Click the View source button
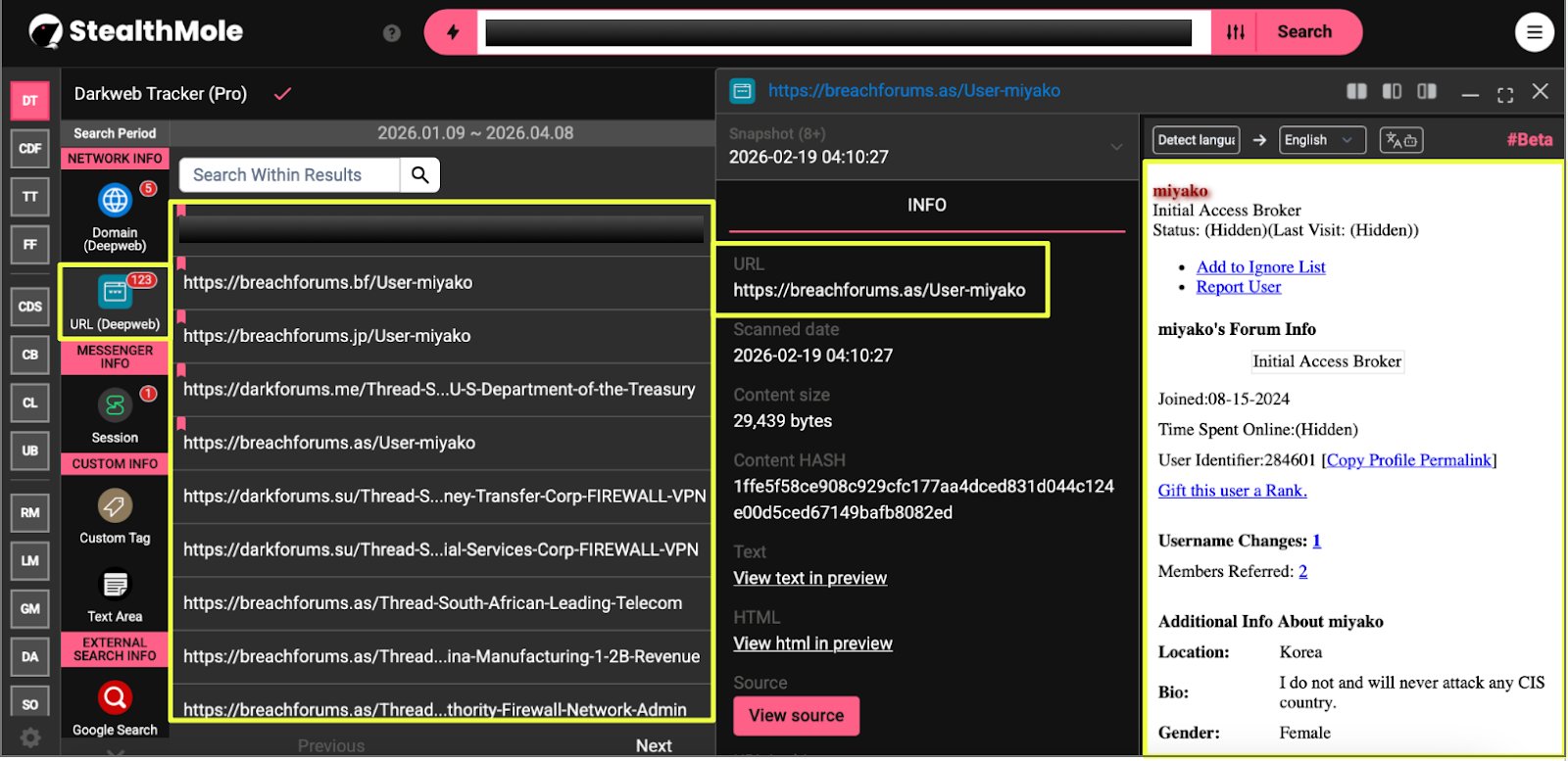 (x=796, y=716)
